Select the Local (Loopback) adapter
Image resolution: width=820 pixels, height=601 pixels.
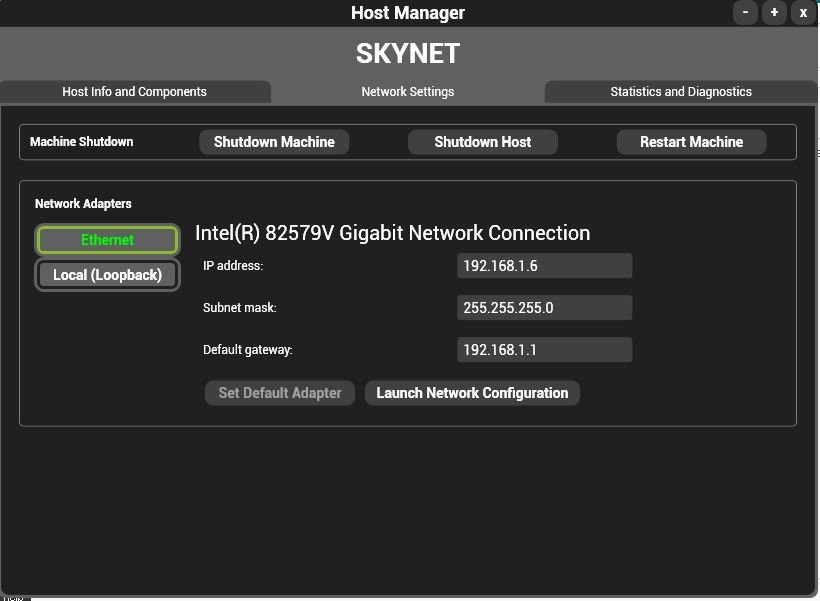point(107,274)
